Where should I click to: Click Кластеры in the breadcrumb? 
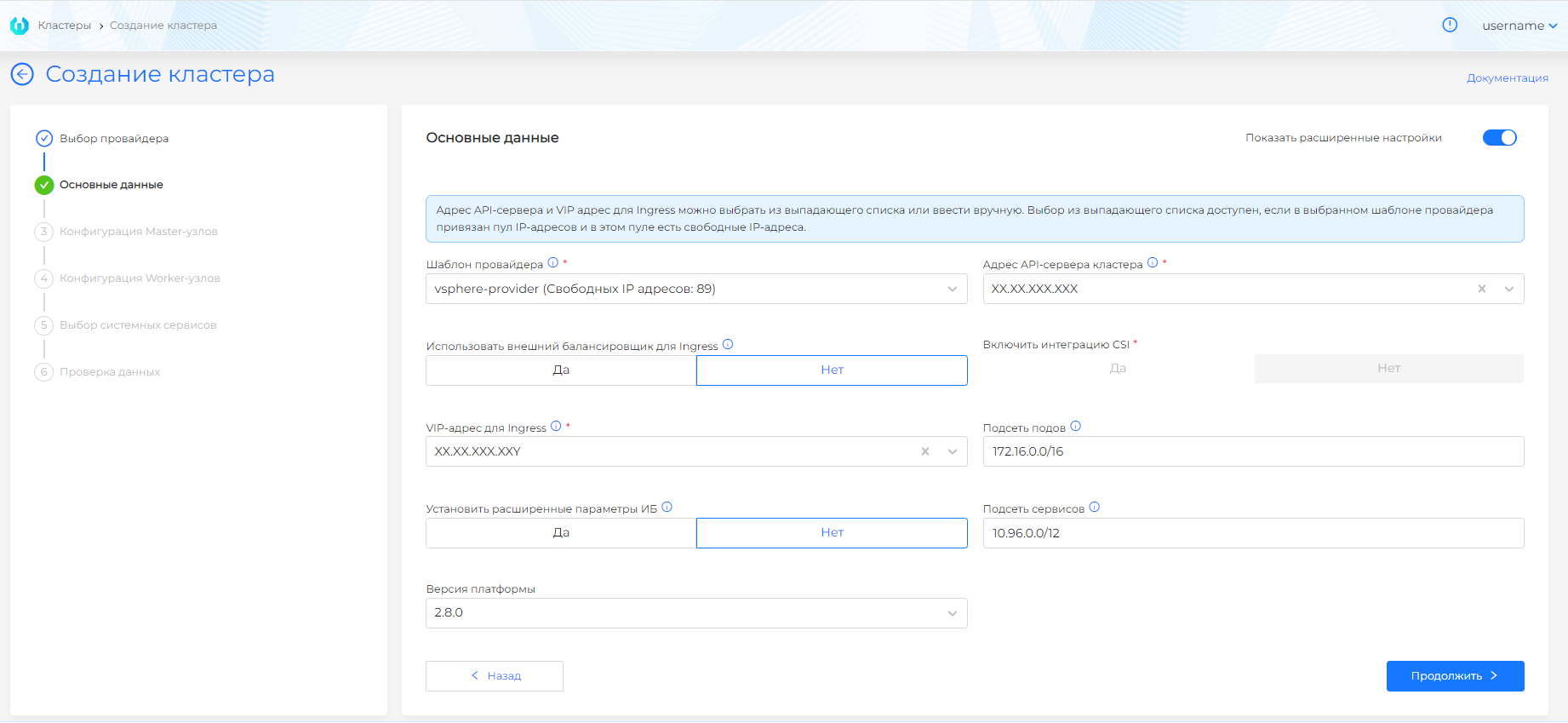65,26
